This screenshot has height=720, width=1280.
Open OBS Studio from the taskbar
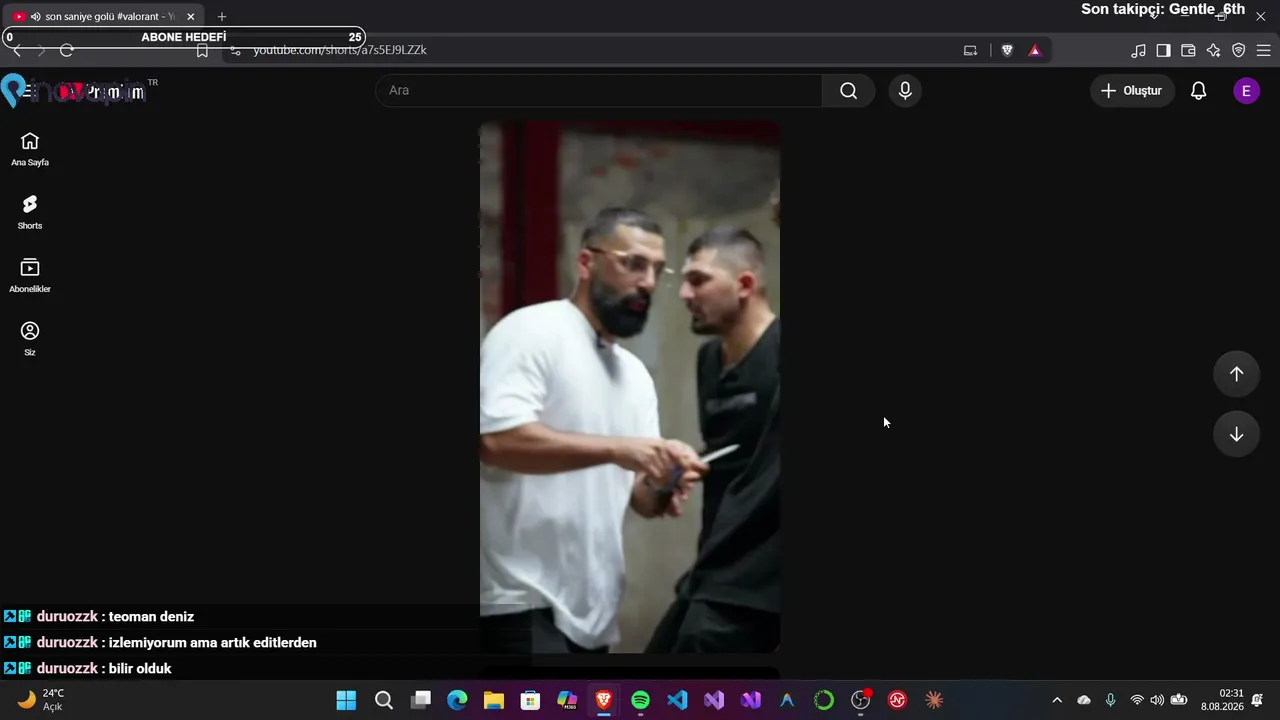[861, 700]
